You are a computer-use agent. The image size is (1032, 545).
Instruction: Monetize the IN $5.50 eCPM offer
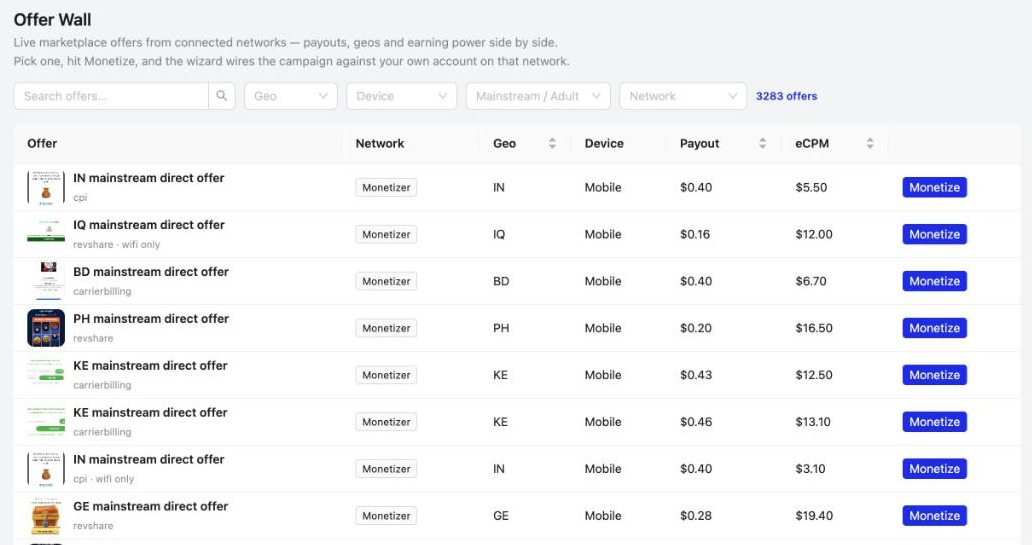pos(935,188)
